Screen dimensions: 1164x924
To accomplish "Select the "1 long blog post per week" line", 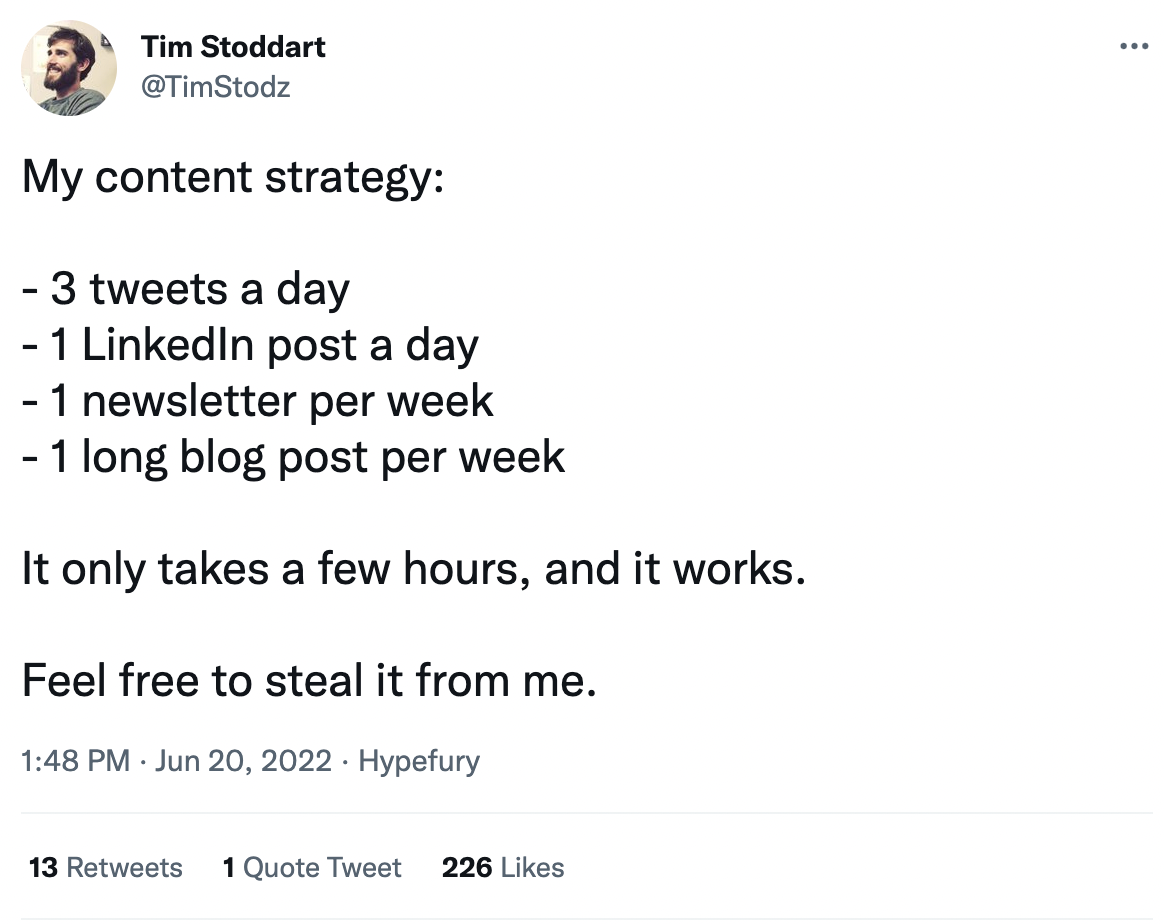I will pos(294,458).
